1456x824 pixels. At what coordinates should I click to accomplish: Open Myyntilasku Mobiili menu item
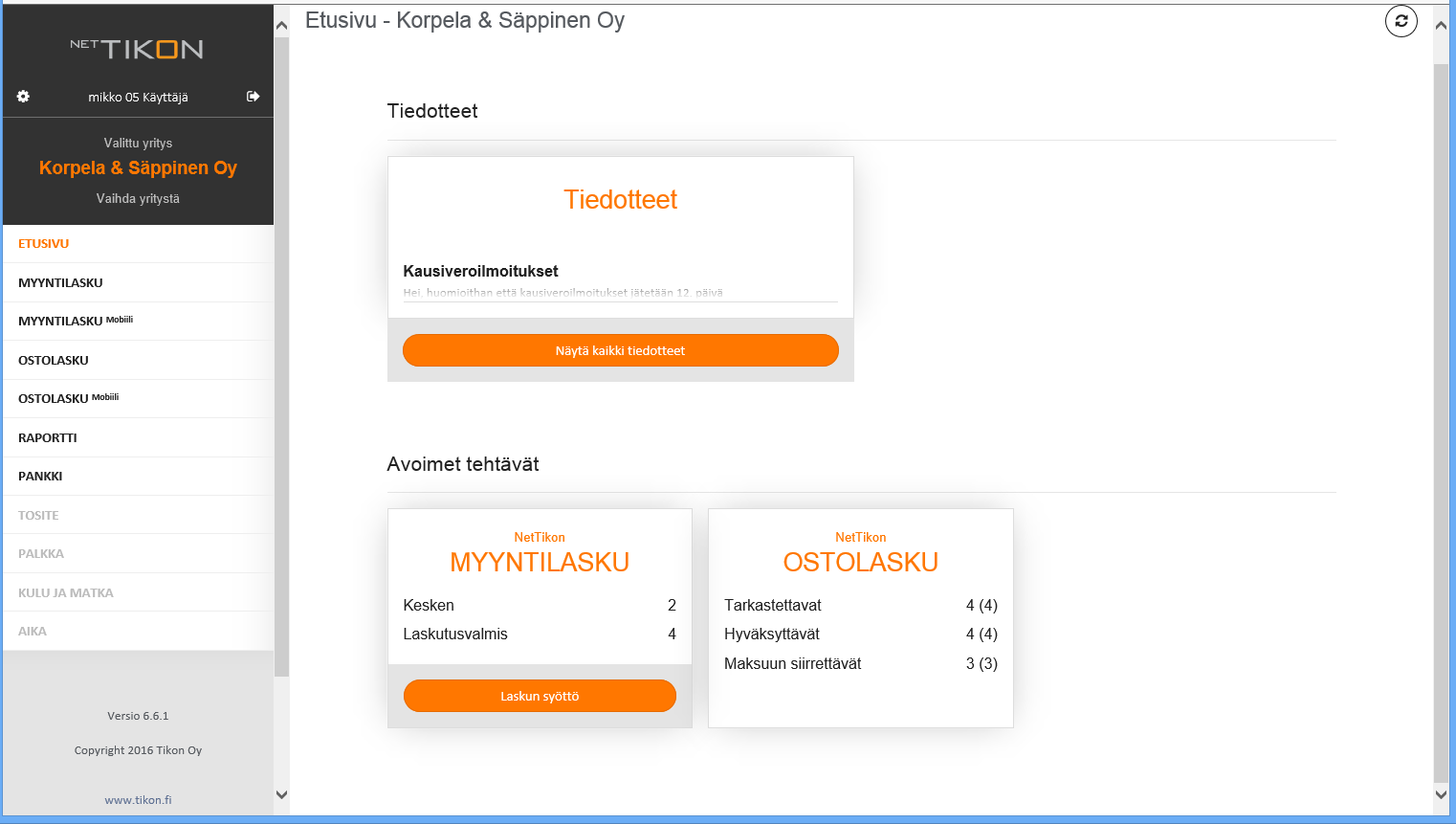click(138, 322)
